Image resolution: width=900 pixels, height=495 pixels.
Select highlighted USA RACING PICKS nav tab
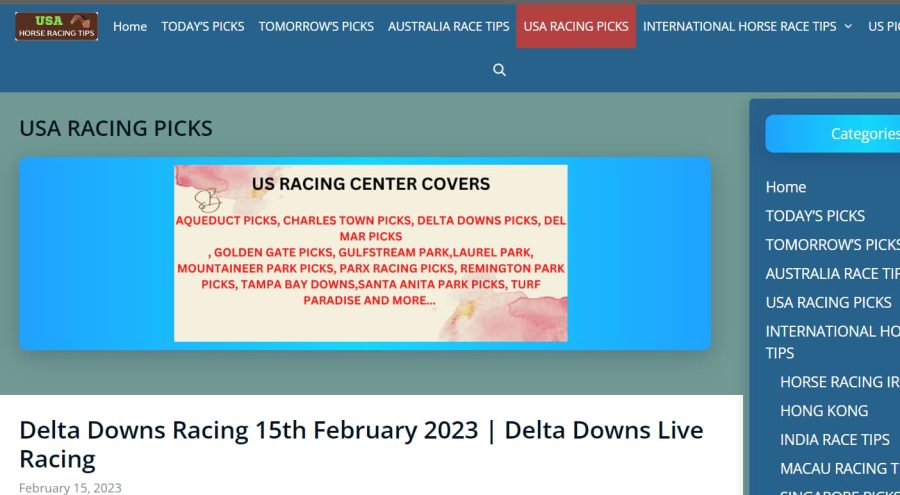(576, 26)
